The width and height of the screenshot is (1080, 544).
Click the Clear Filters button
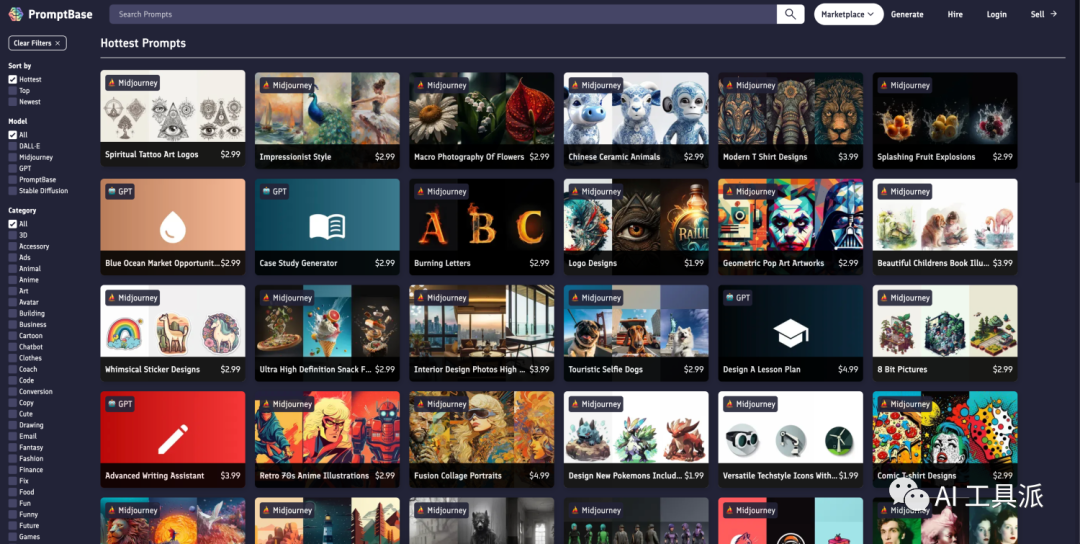(37, 43)
